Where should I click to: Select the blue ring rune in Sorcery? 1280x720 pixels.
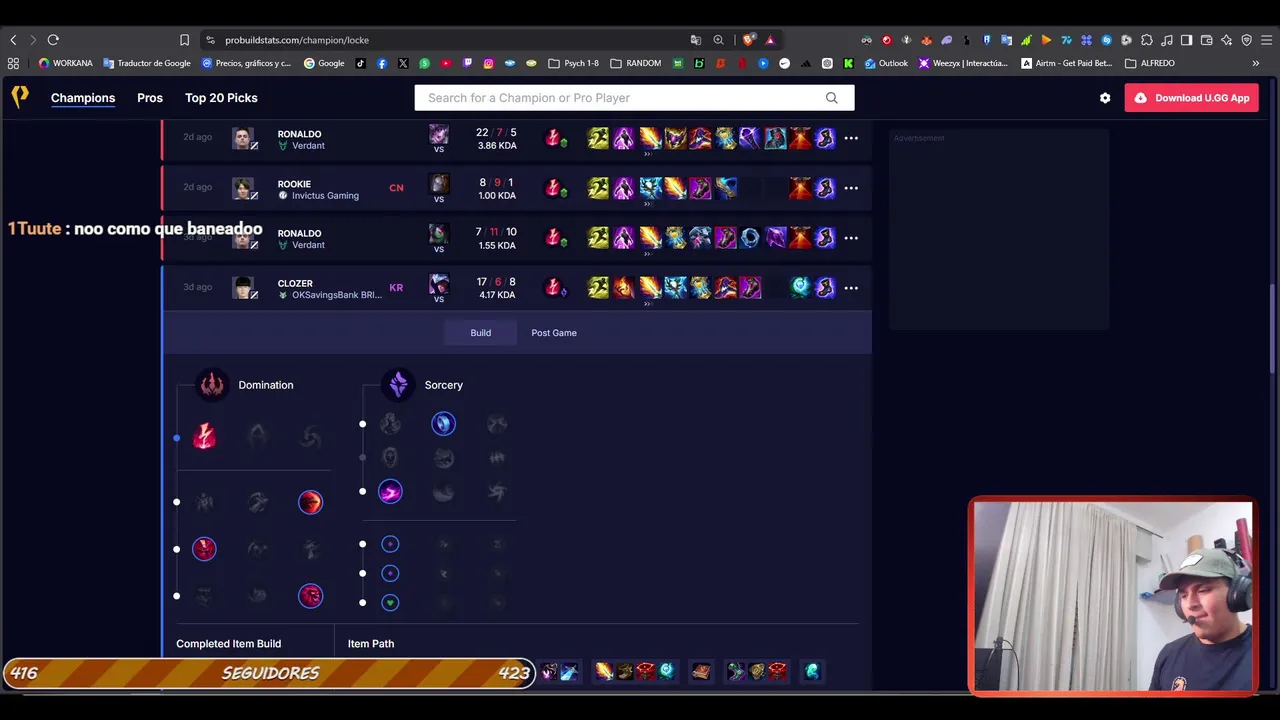click(443, 424)
